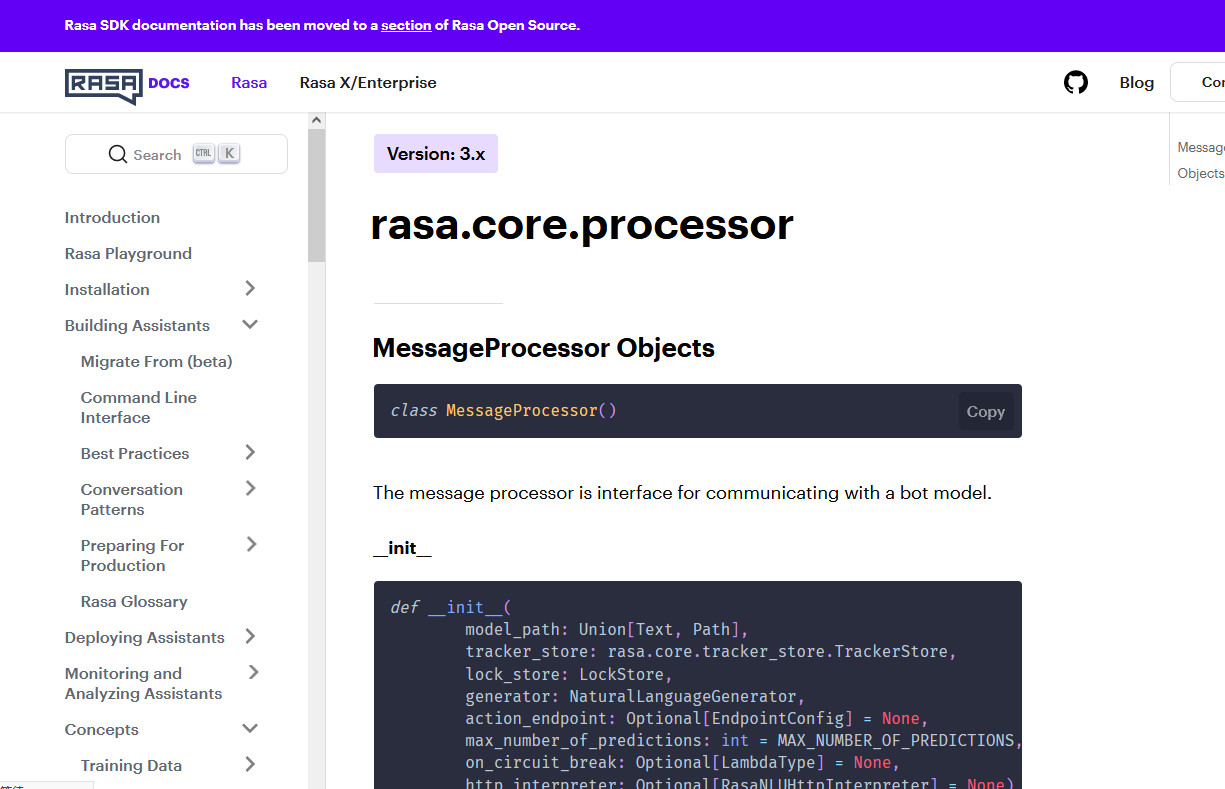Open the Version: 3.x badge

436,154
